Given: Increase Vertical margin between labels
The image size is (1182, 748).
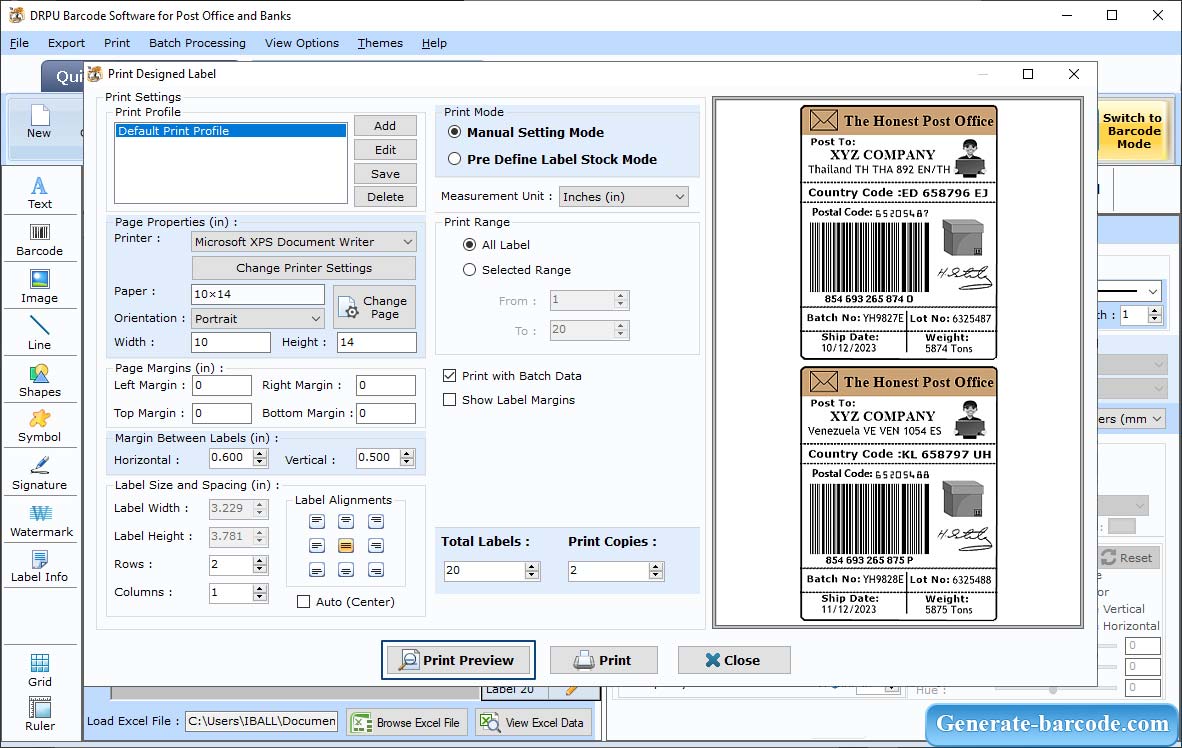Looking at the screenshot, I should 407,453.
